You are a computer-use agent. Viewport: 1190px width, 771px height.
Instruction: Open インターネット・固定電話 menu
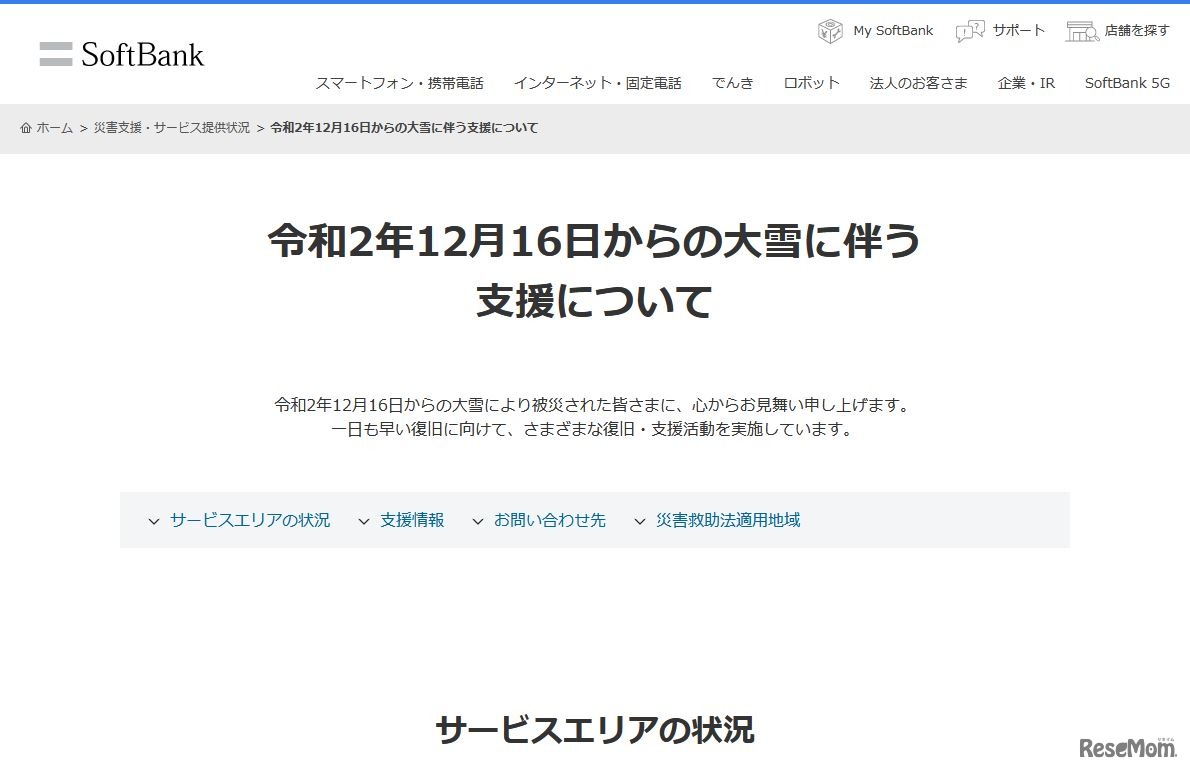597,83
